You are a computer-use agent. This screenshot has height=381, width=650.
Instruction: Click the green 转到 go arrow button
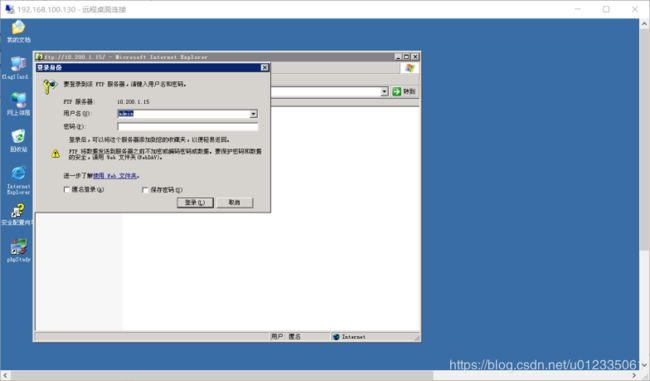coord(397,91)
